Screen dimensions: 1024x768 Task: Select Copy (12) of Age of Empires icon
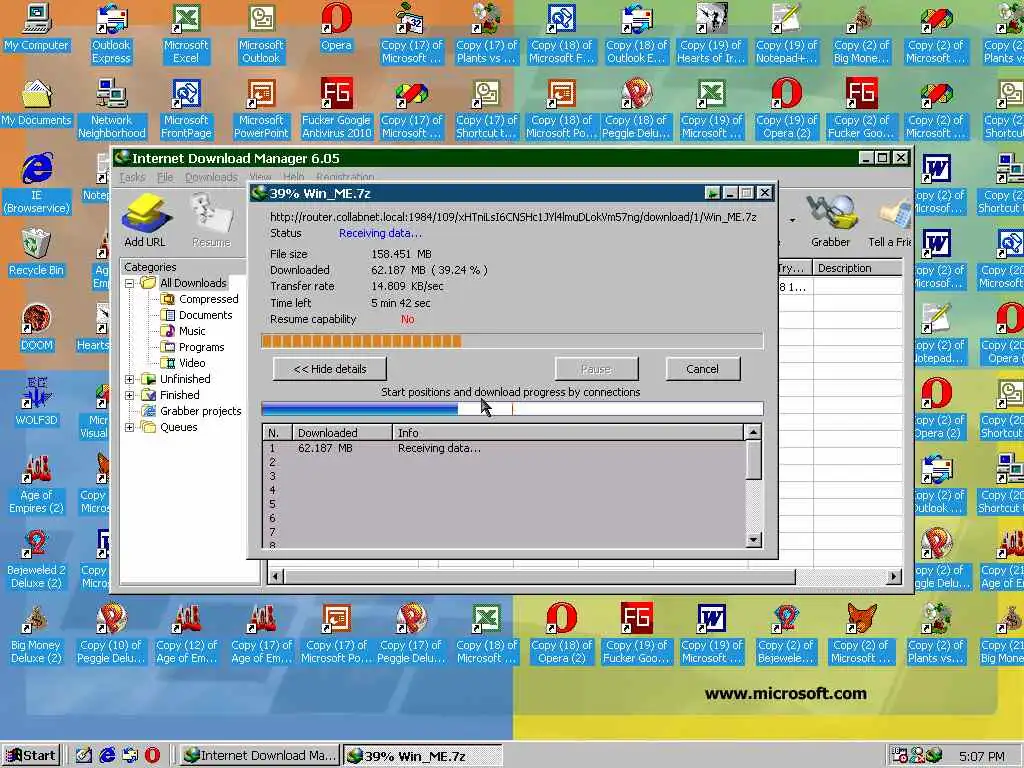click(x=186, y=634)
